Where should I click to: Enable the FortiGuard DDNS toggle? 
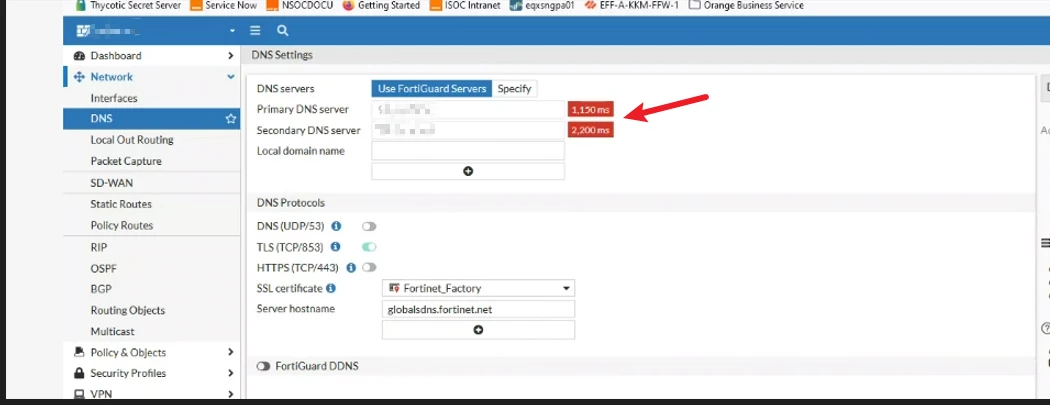click(x=263, y=366)
